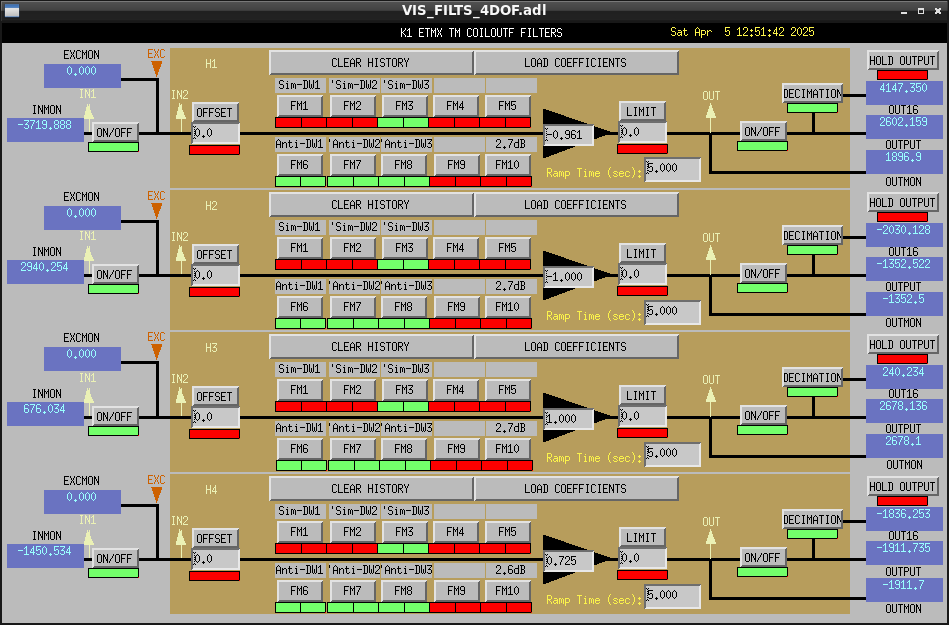Click the orange EXC arrow in H2 row
Image resolution: width=949 pixels, height=625 pixels.
[156, 210]
